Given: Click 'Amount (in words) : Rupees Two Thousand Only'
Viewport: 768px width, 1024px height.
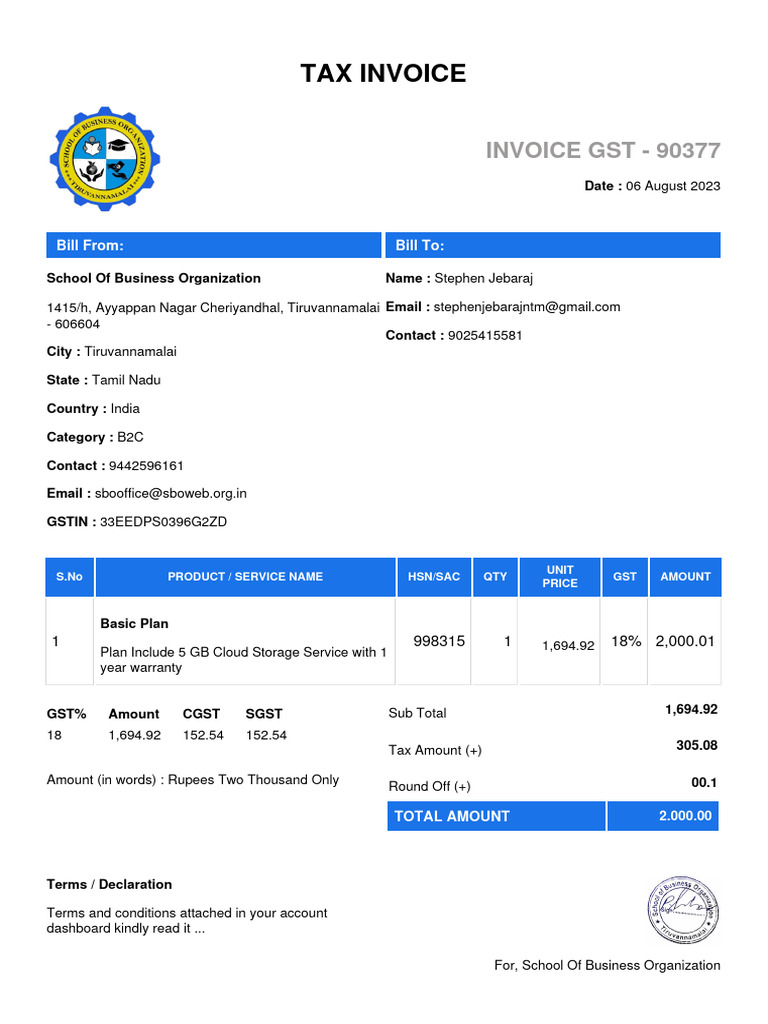Looking at the screenshot, I should (x=193, y=780).
